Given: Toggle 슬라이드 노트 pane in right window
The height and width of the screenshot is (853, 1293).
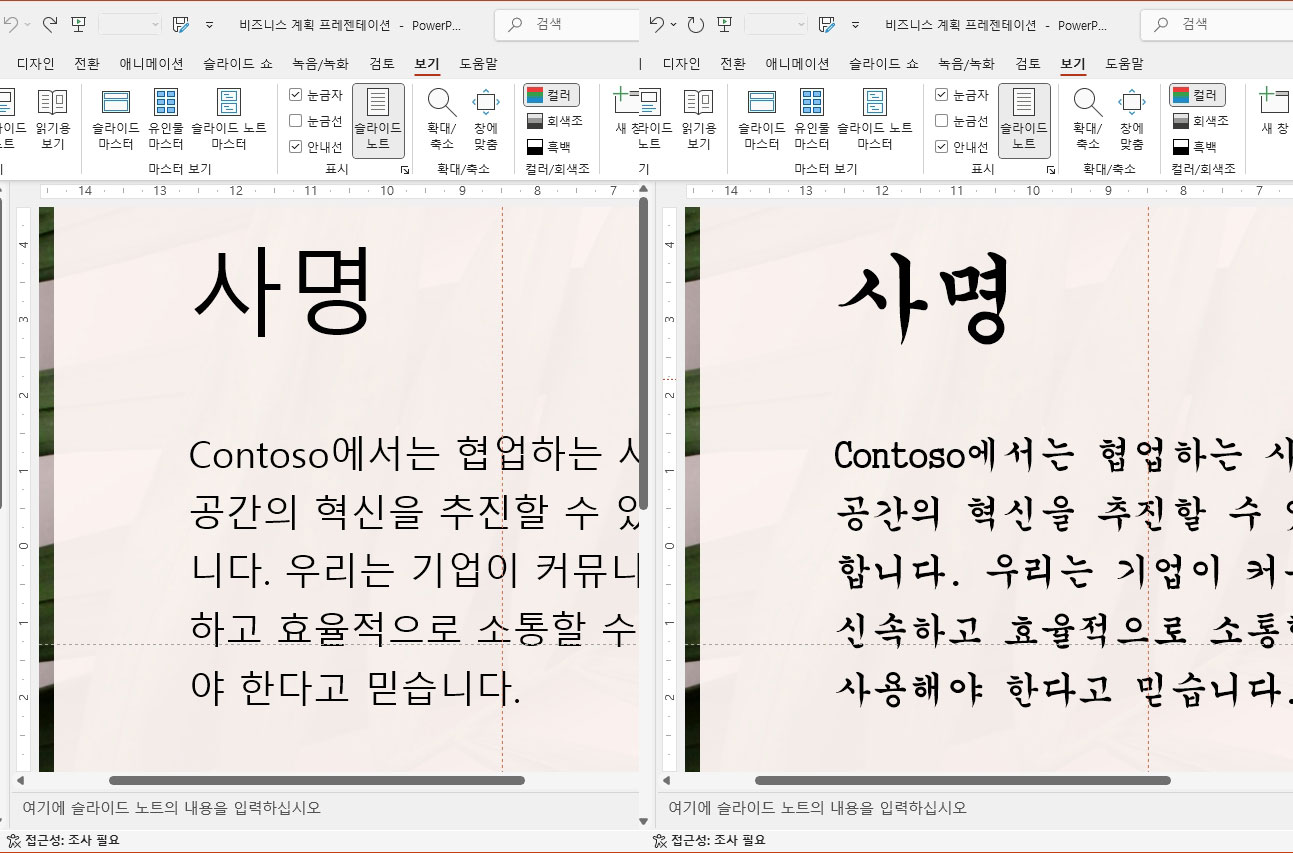Looking at the screenshot, I should pyautogui.click(x=1024, y=120).
